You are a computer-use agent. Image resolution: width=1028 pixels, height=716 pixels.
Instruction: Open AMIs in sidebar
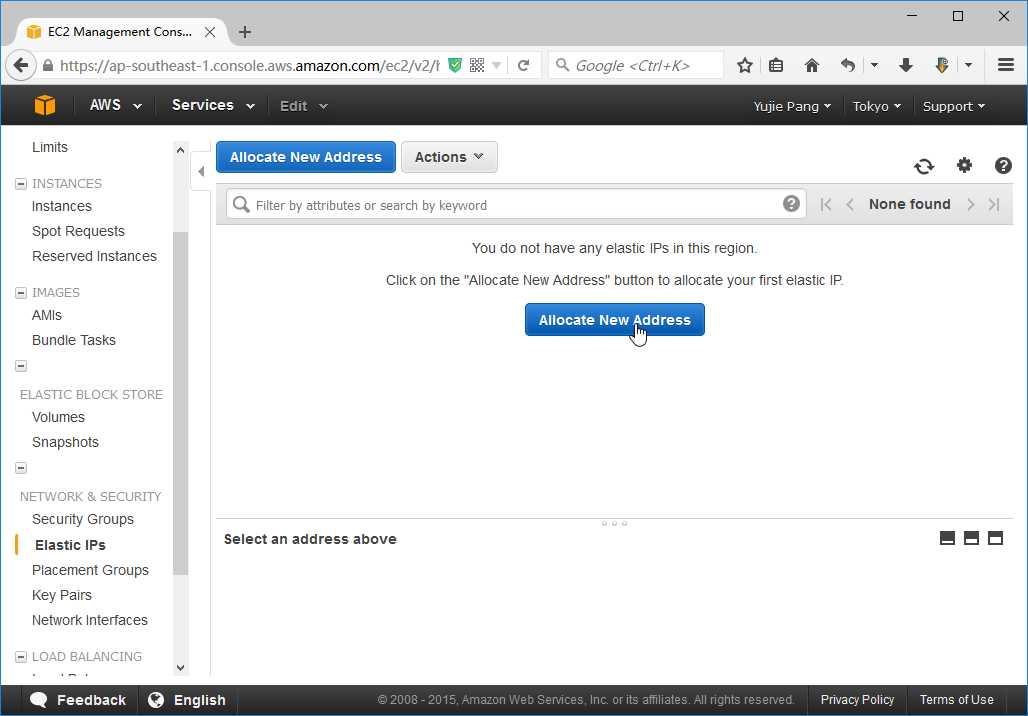[47, 315]
